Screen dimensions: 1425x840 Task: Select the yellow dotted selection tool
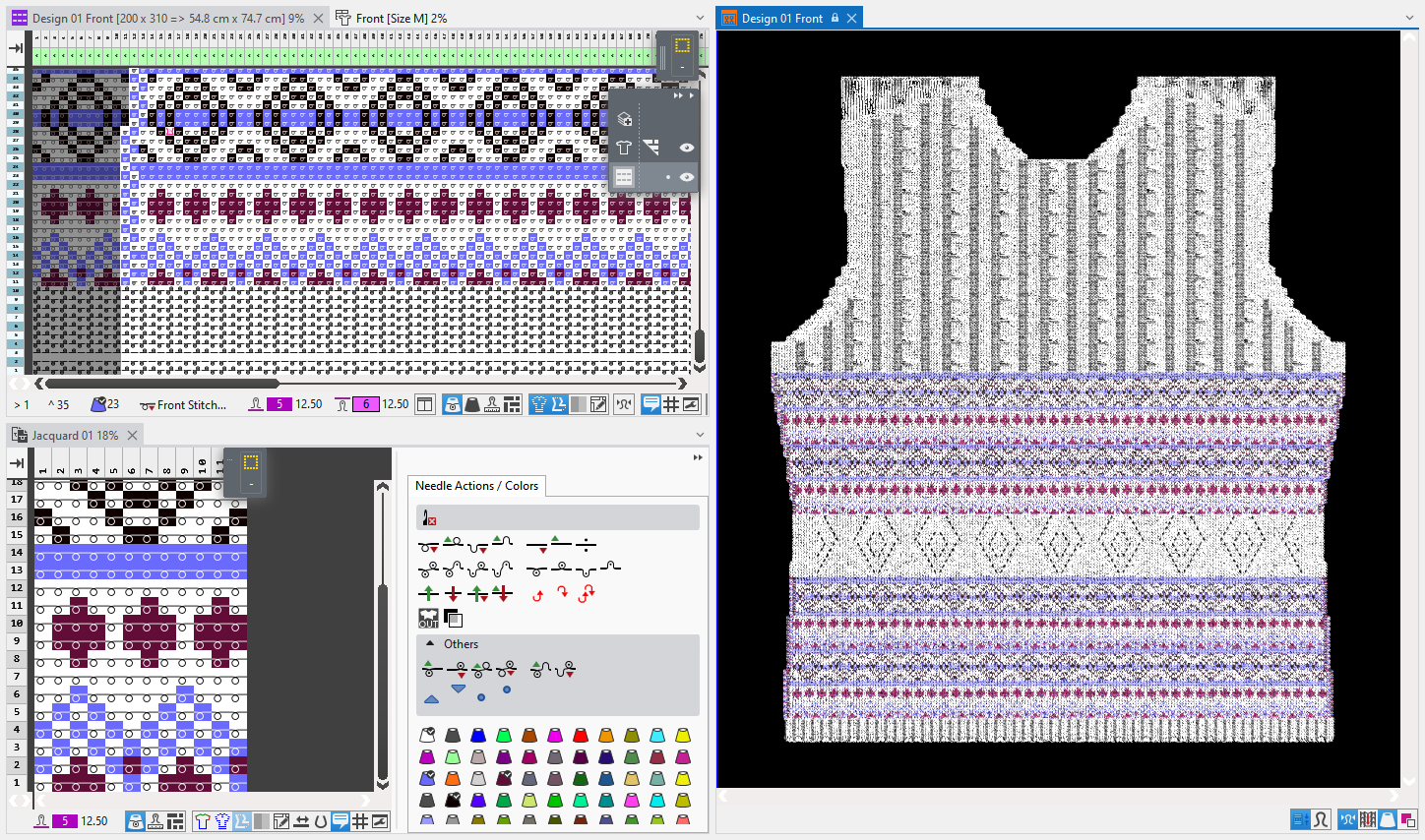(x=682, y=45)
